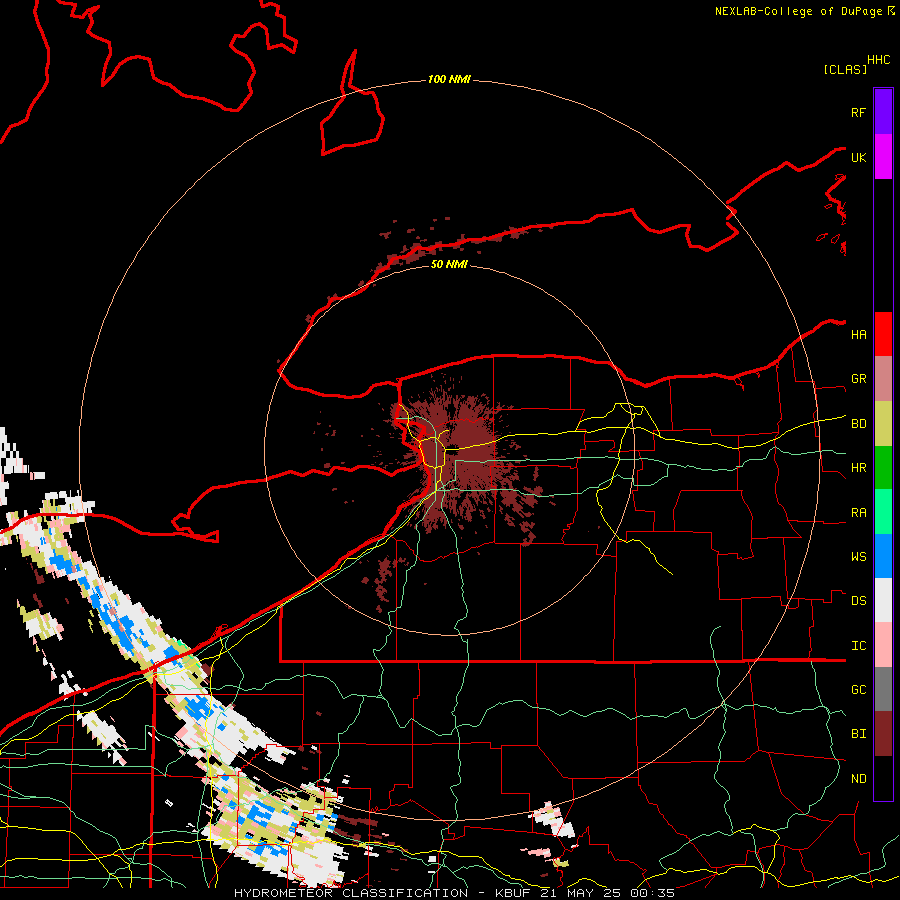Click the DS legend label
900x900 pixels.
click(x=858, y=601)
